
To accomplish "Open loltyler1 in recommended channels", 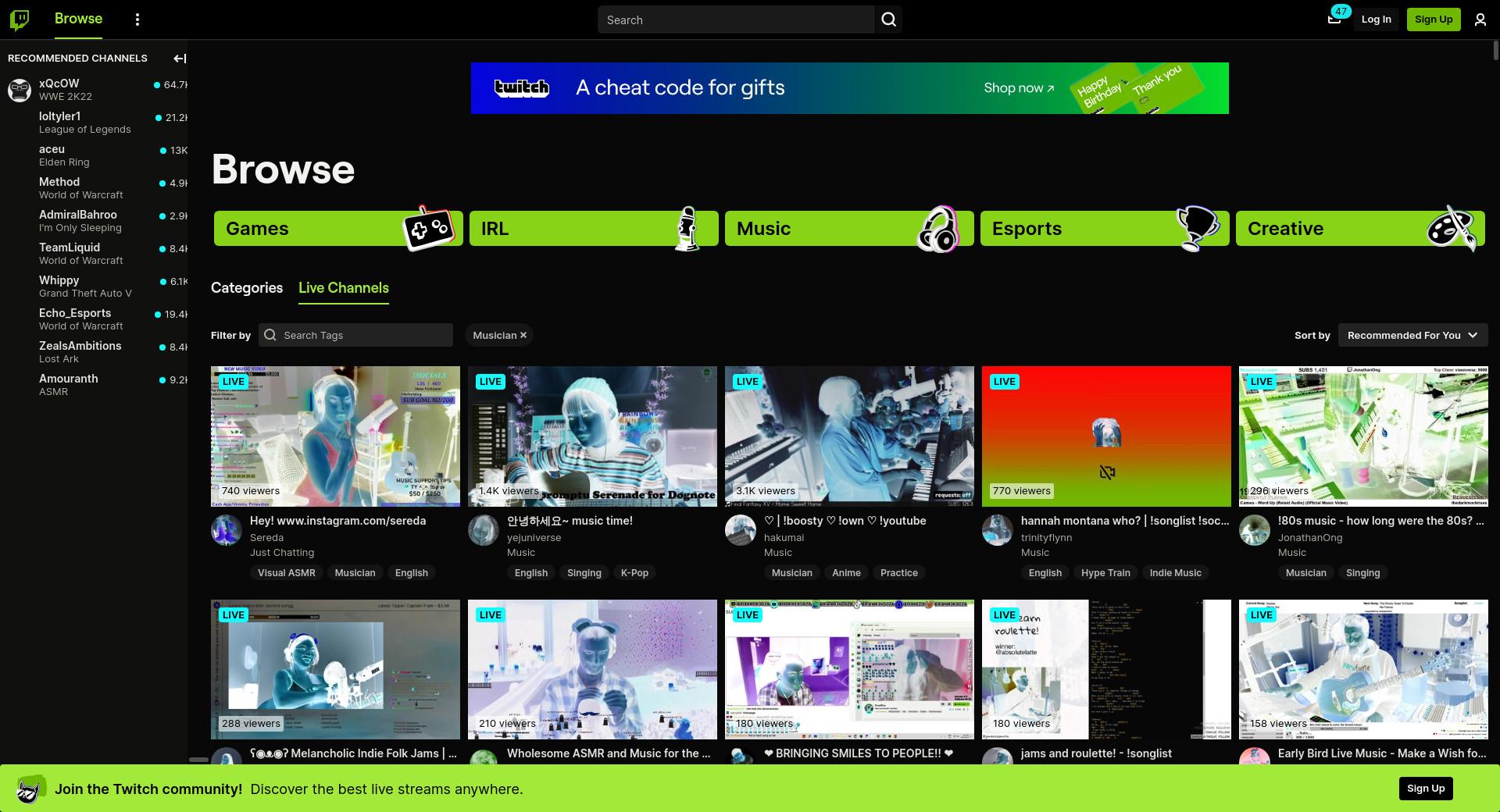I will (x=94, y=123).
